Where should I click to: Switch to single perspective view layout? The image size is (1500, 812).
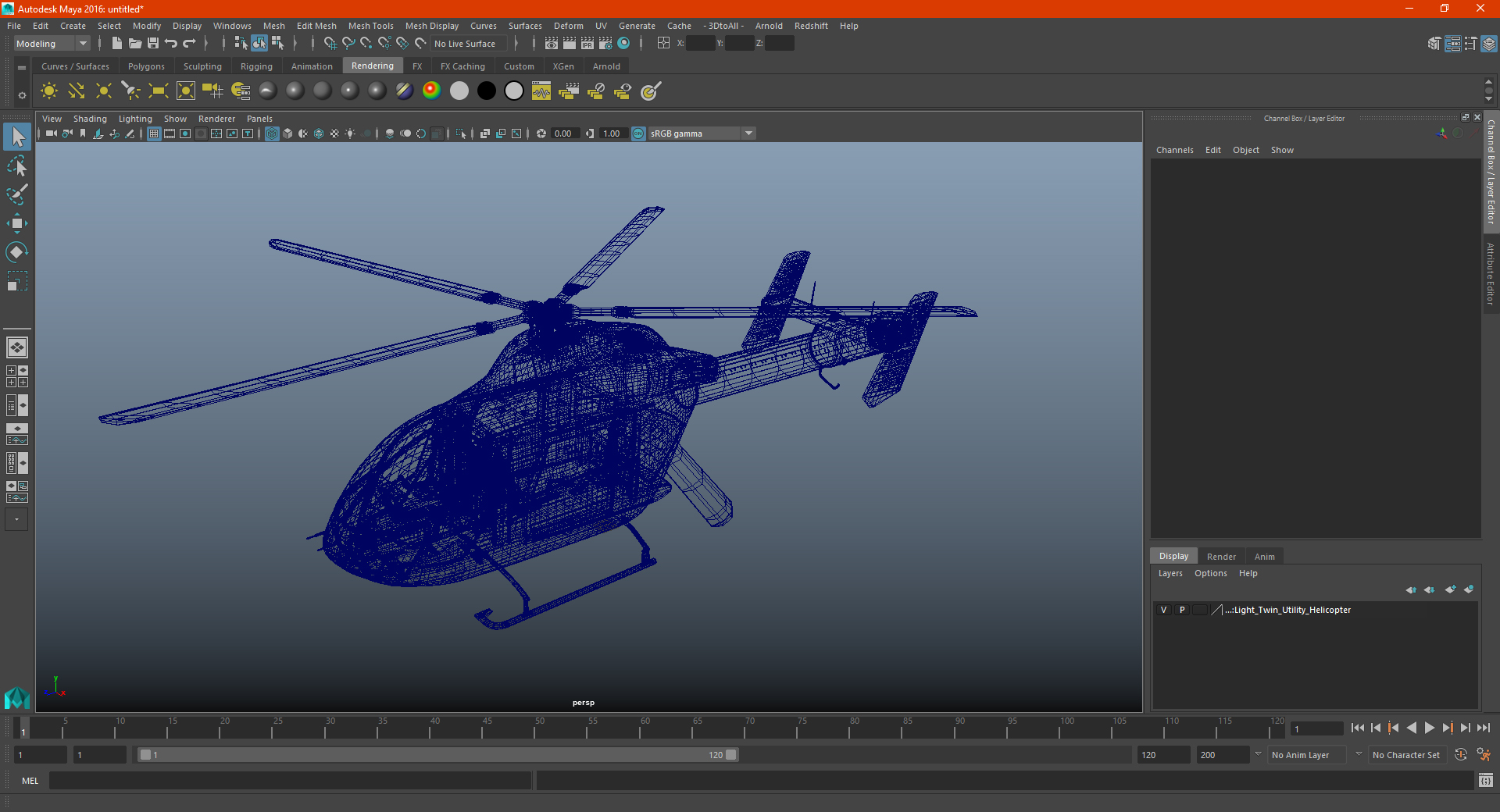(17, 347)
